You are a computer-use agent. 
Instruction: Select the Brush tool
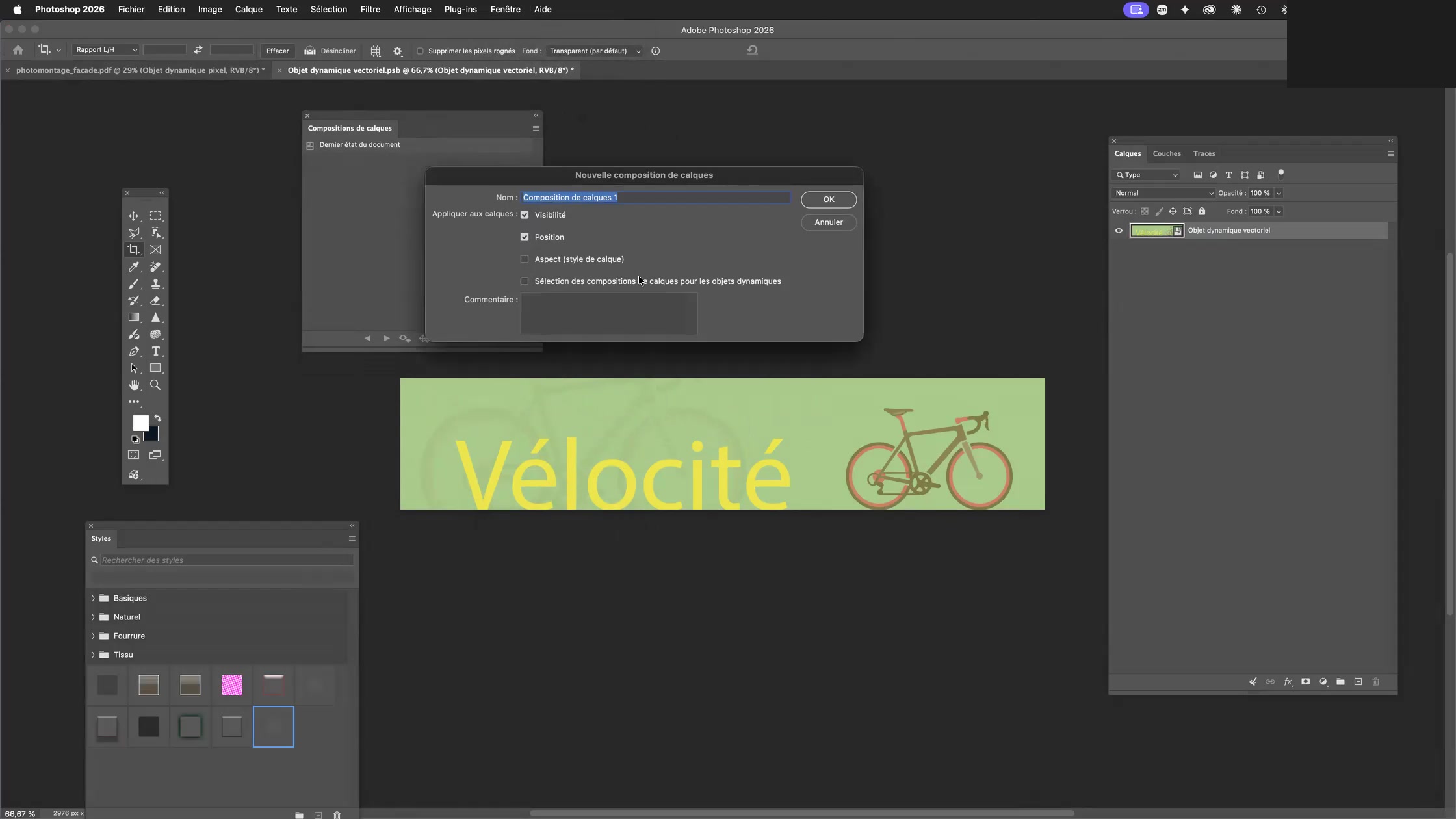[x=133, y=284]
